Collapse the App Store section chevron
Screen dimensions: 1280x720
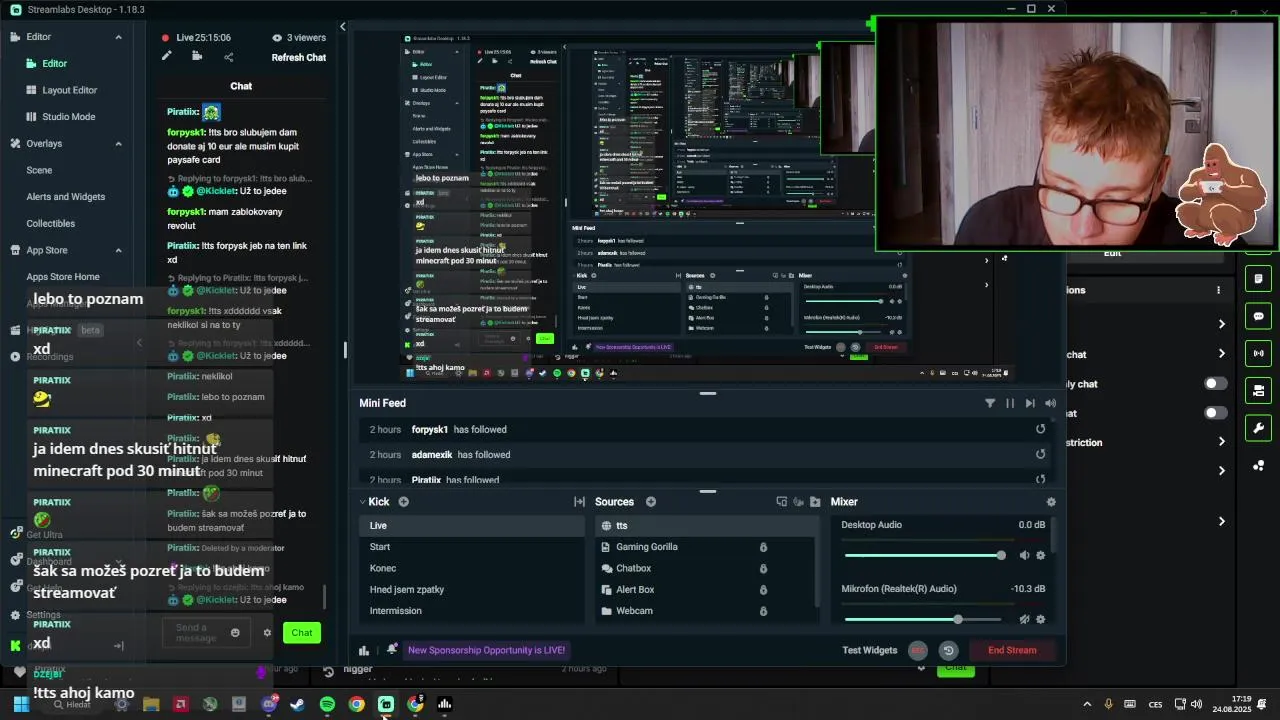pyautogui.click(x=118, y=250)
